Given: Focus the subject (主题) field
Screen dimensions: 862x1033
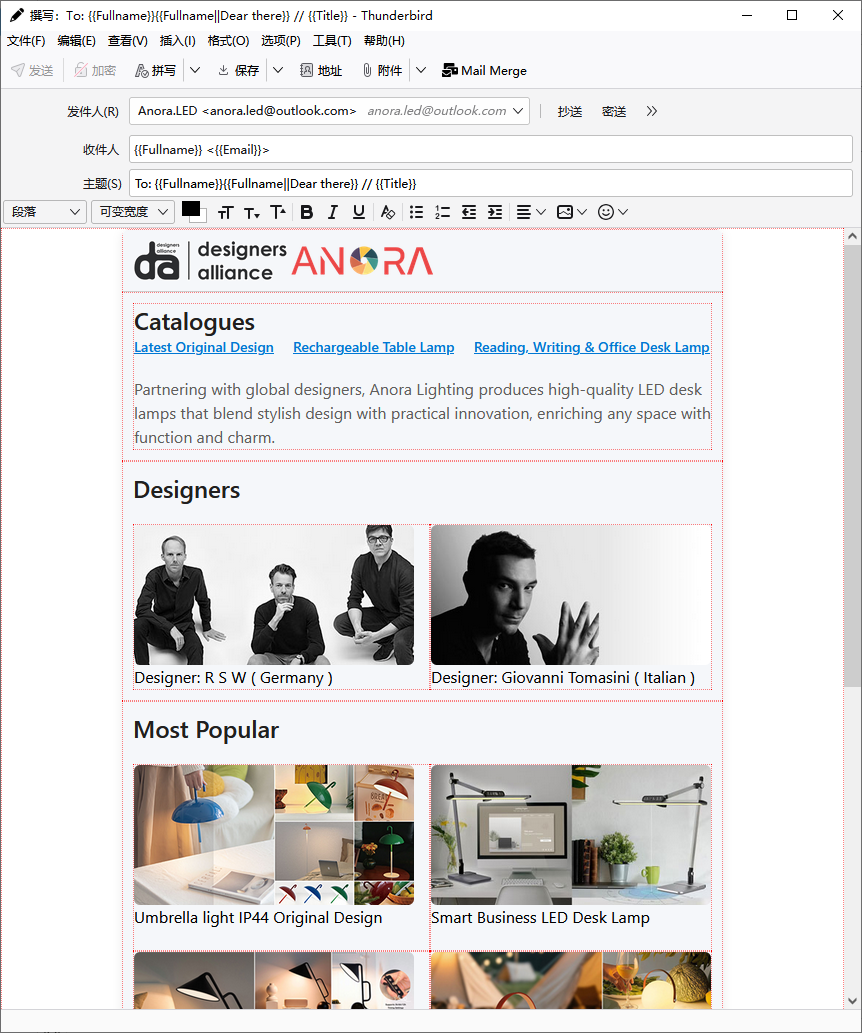Looking at the screenshot, I should tap(491, 183).
